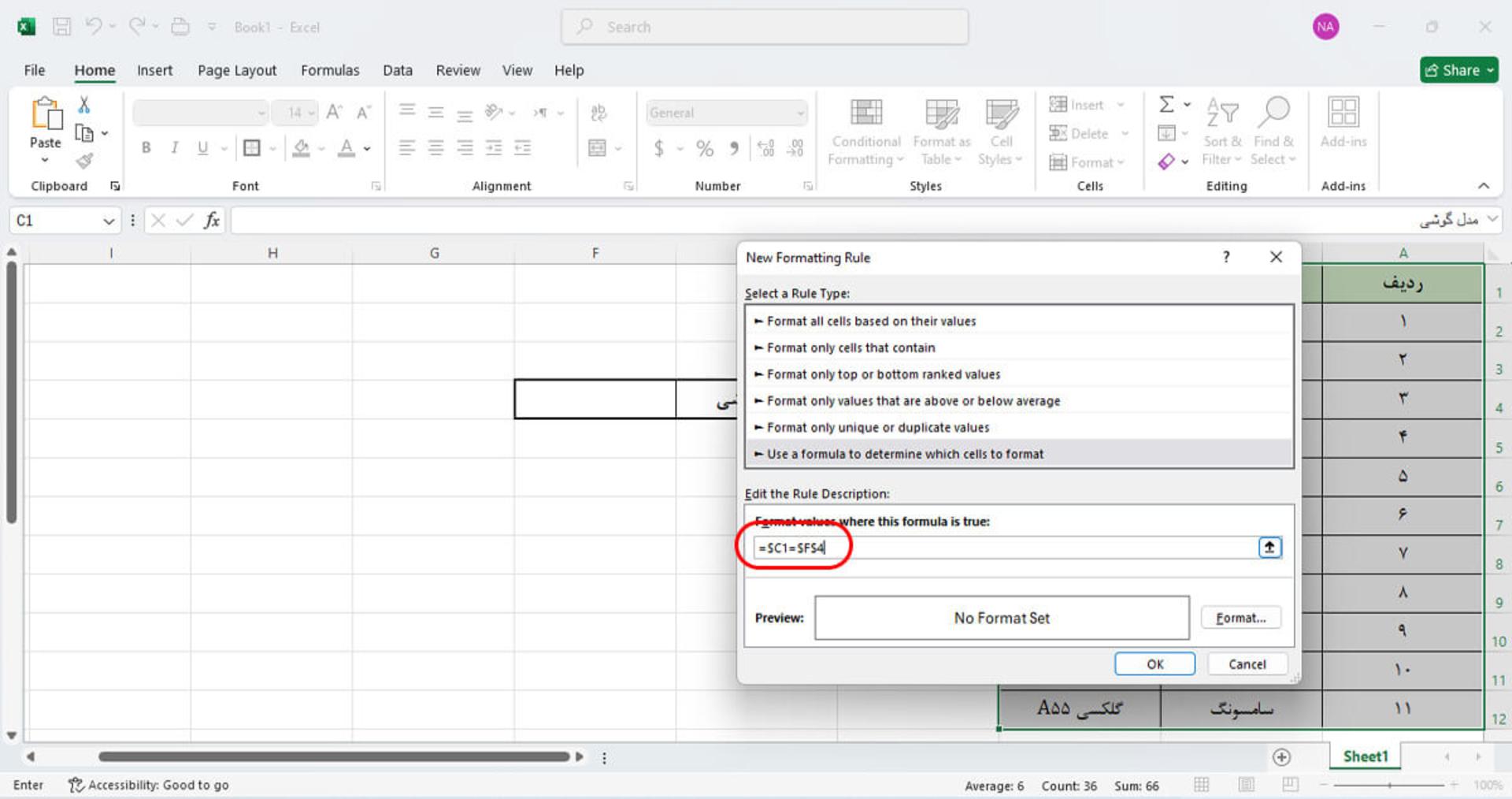Viewport: 1512px width, 799px height.
Task: Open Find & Select magnifier
Action: click(x=1273, y=132)
